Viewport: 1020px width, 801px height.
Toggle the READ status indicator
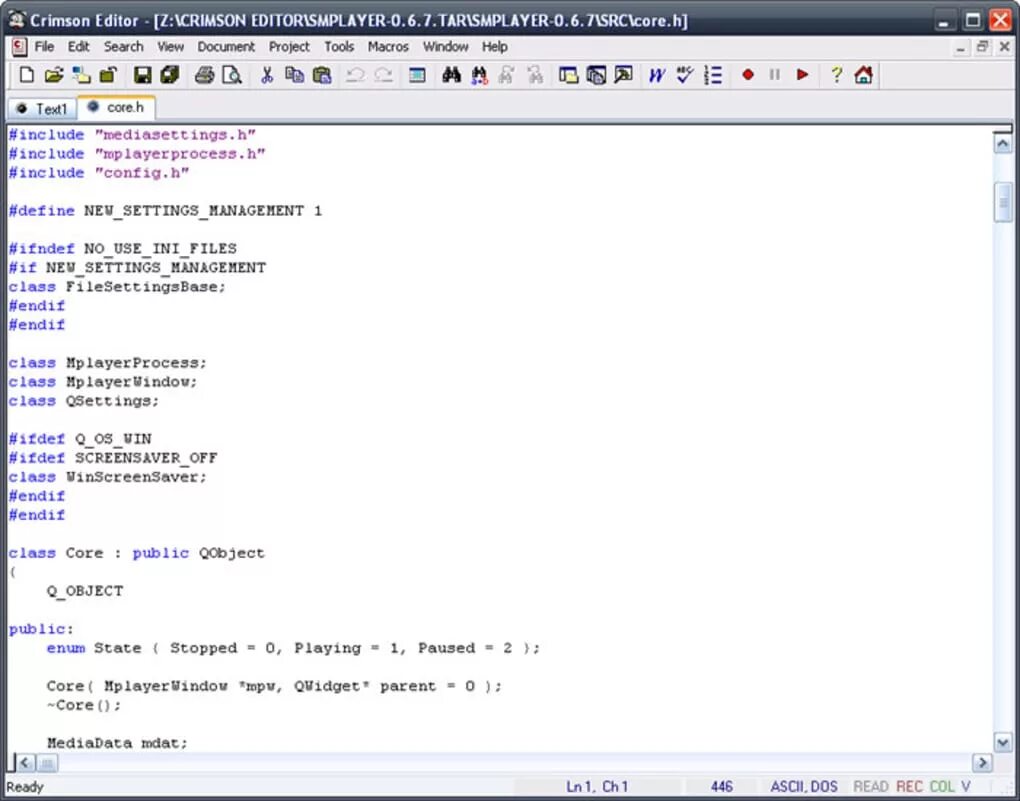[x=870, y=787]
